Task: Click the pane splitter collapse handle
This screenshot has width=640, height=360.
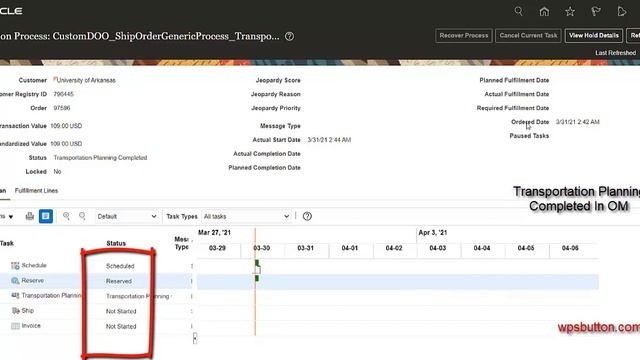Action: pyautogui.click(x=195, y=338)
